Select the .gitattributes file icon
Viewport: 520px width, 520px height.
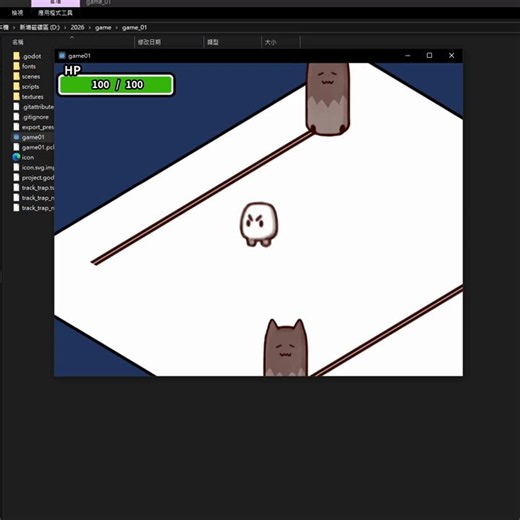[16, 107]
